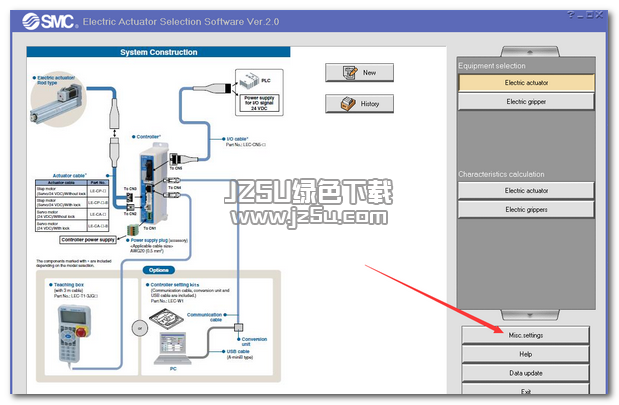
Task: Click the 'I/O cable' label
Action: pos(237,139)
